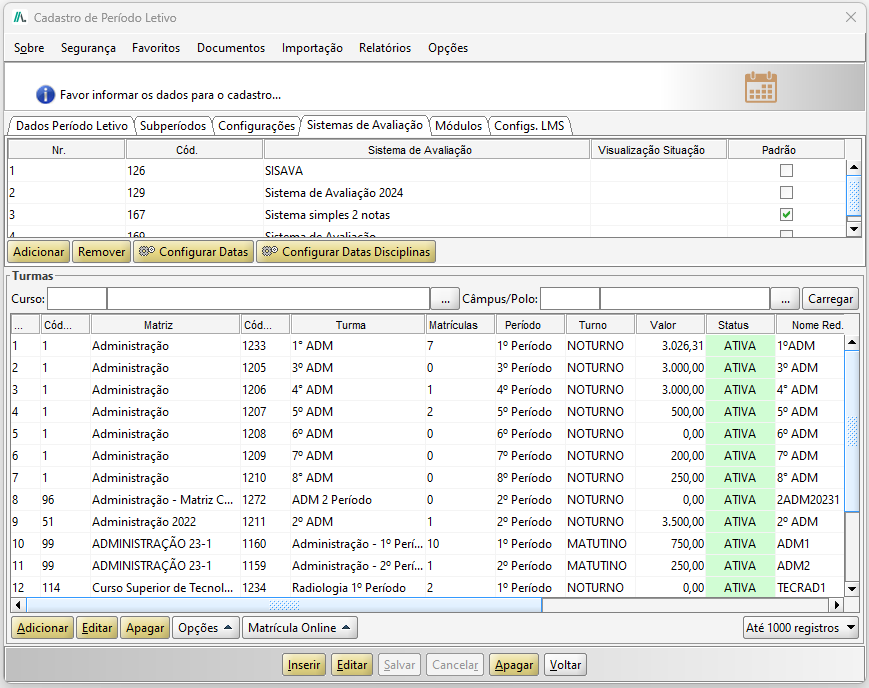Click the Inserir button in bottom bar

304,665
